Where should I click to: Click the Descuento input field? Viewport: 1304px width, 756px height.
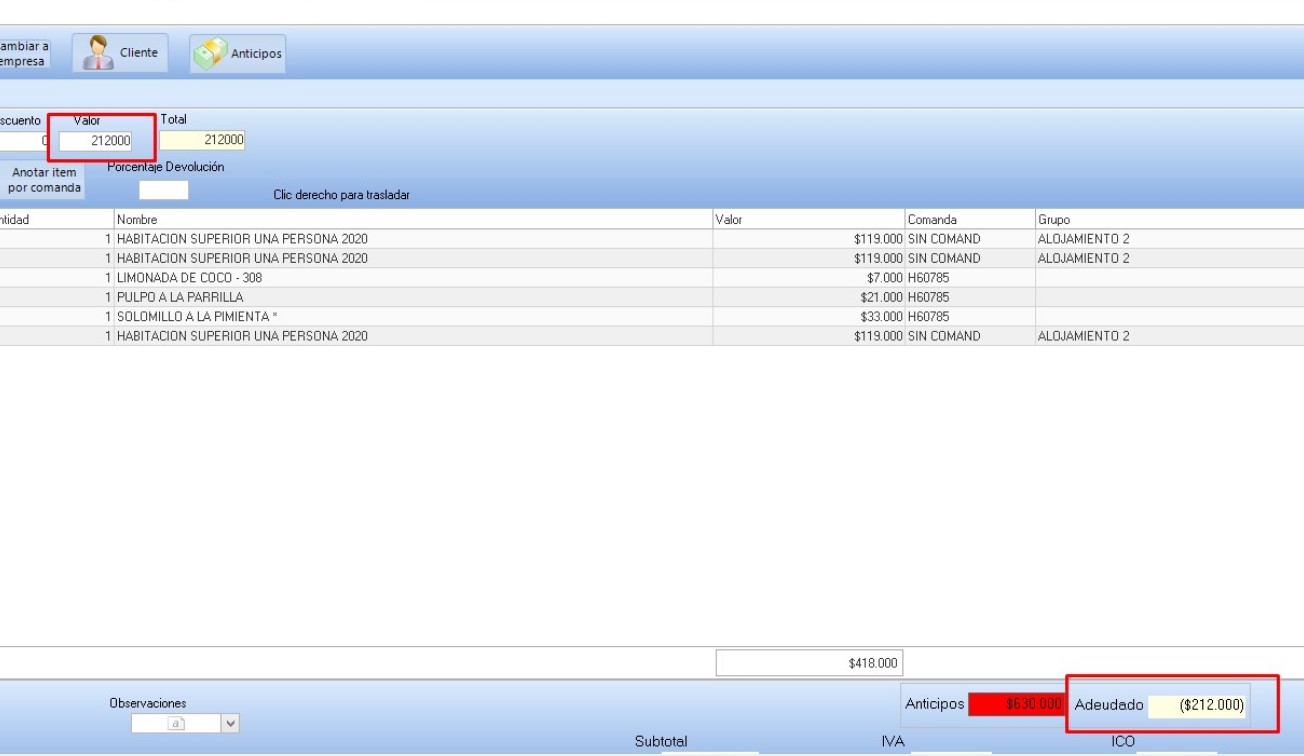point(24,141)
